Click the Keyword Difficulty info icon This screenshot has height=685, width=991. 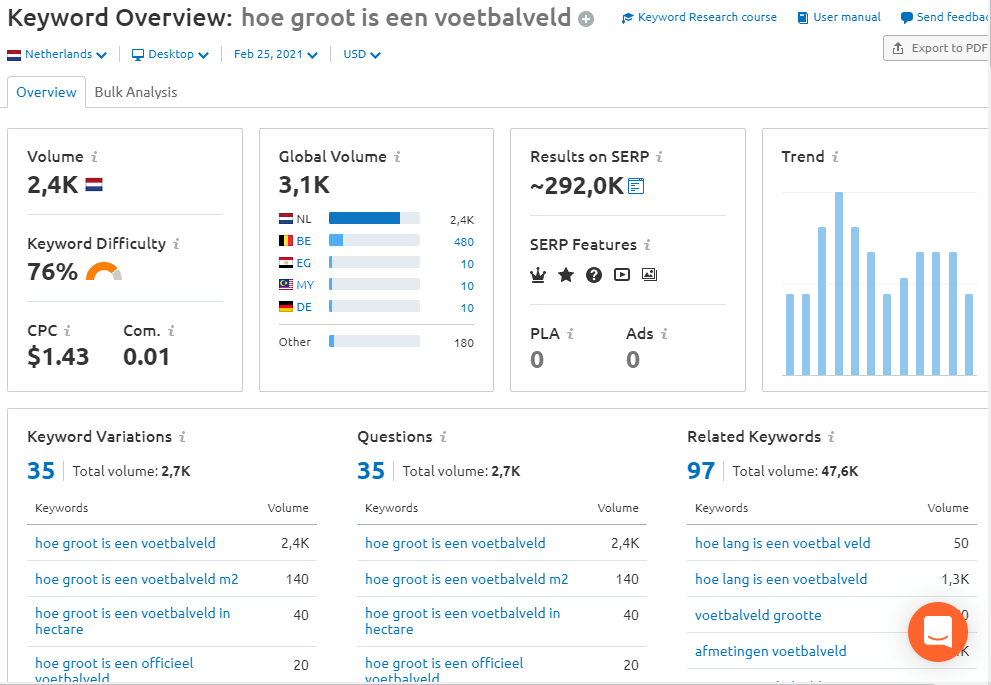[x=176, y=244]
